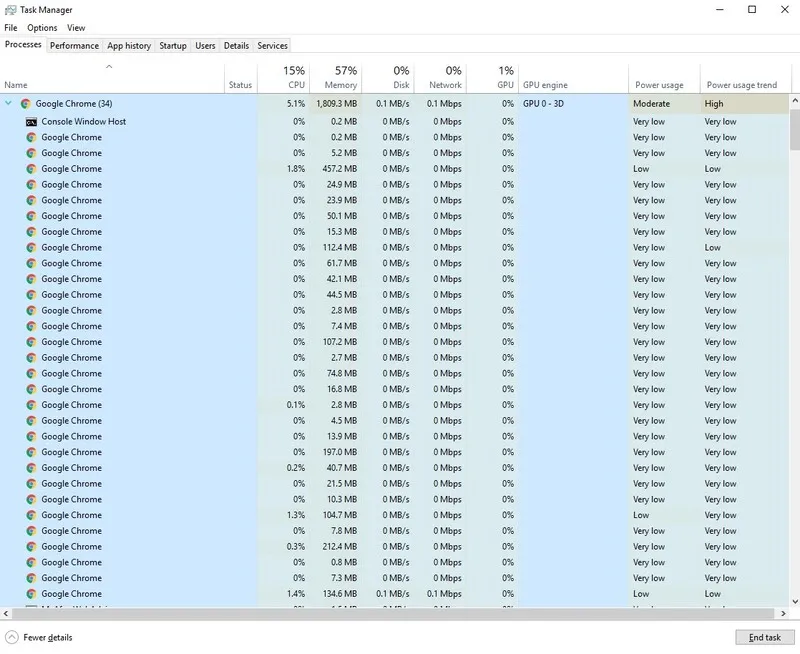Sort by the Power usage column header
The image size is (800, 654).
point(664,78)
